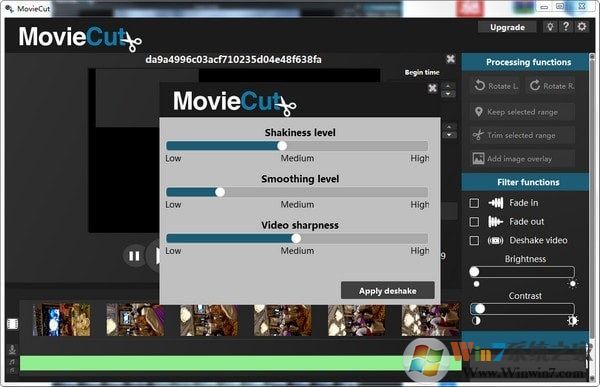This screenshot has width=600, height=387.
Task: Click the Fade in waveform icon
Action: [x=496, y=203]
